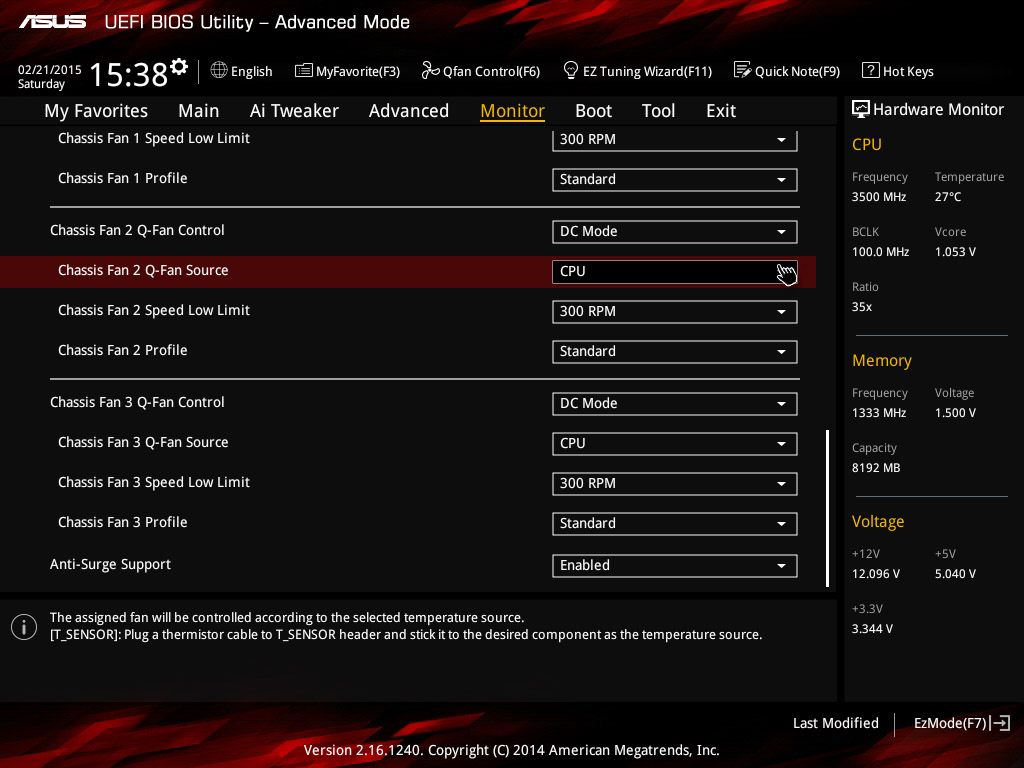
Task: Click the 15:38 clock time
Action: [129, 74]
